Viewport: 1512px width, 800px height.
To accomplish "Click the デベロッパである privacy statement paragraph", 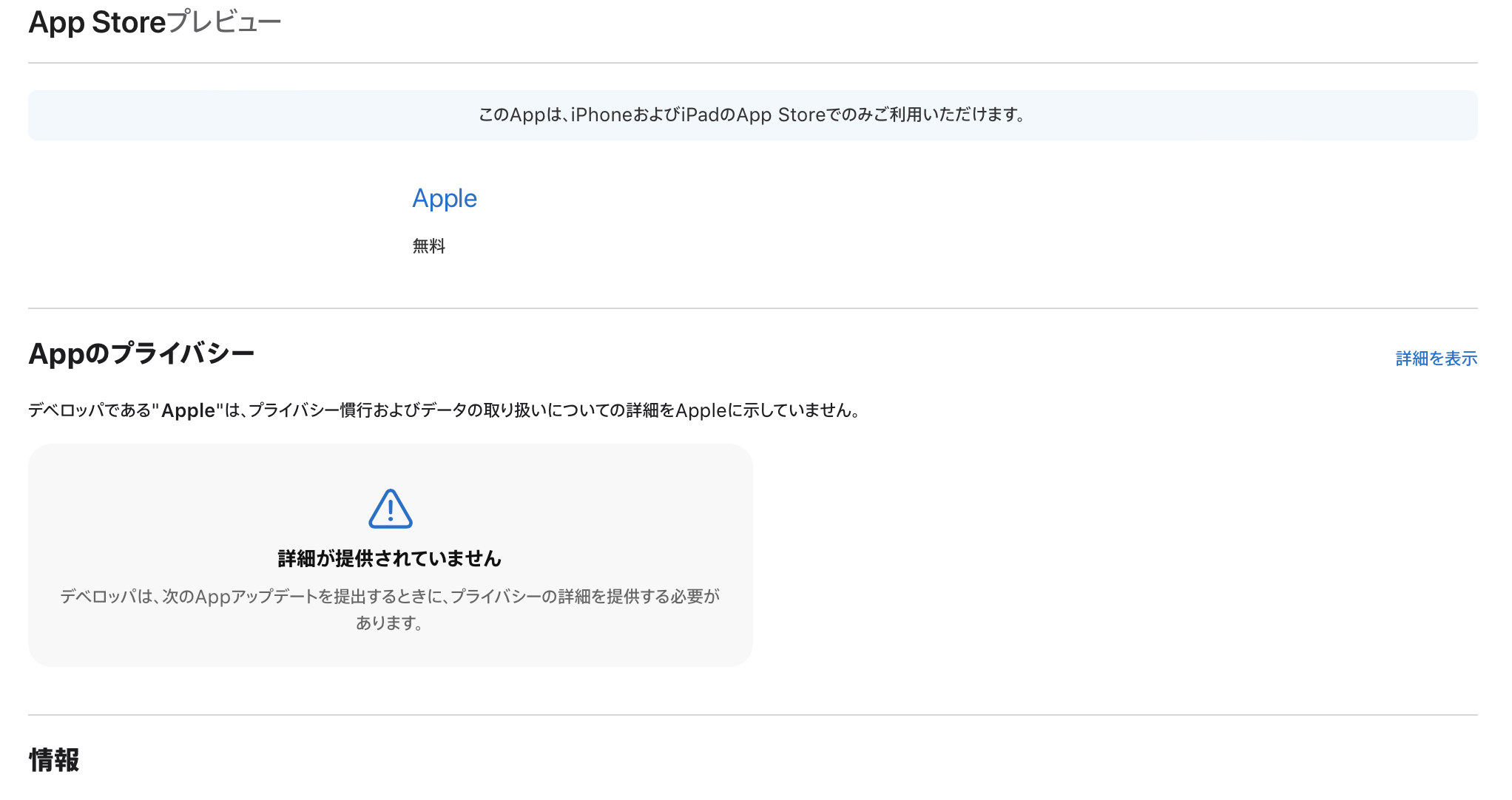I will (x=444, y=410).
